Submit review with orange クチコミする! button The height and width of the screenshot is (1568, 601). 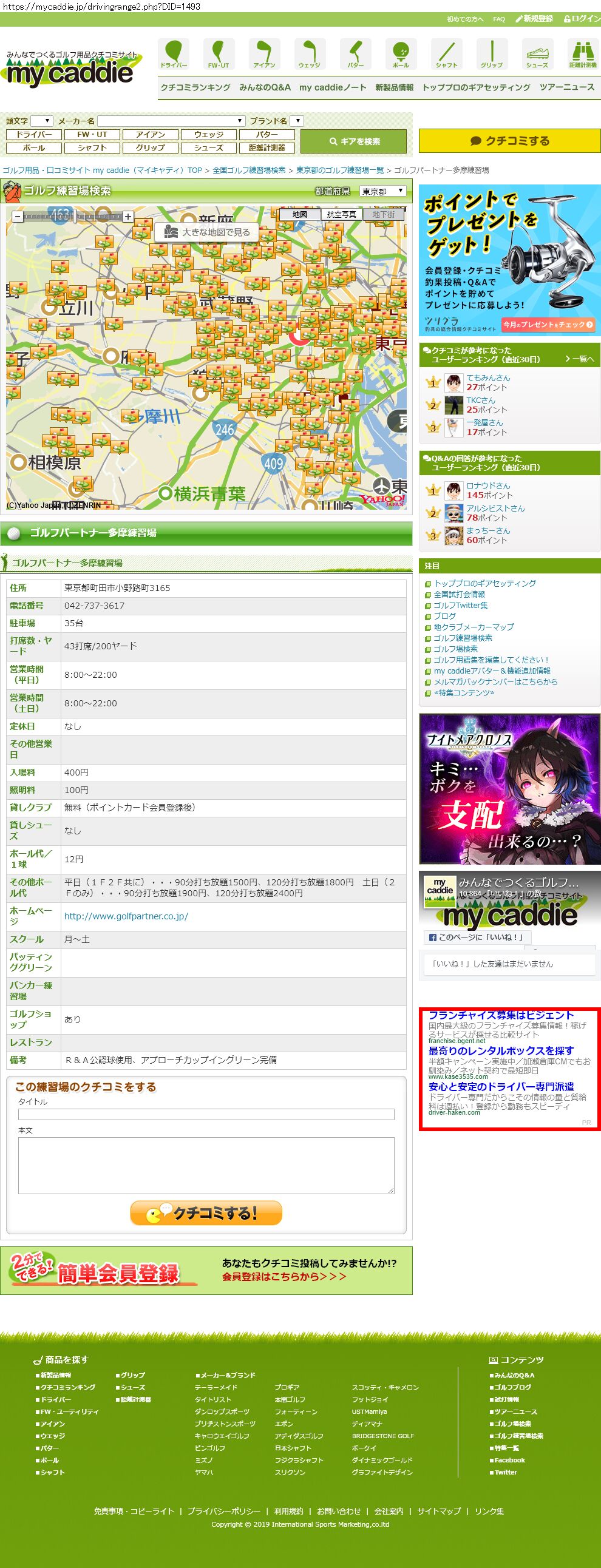[x=206, y=1212]
